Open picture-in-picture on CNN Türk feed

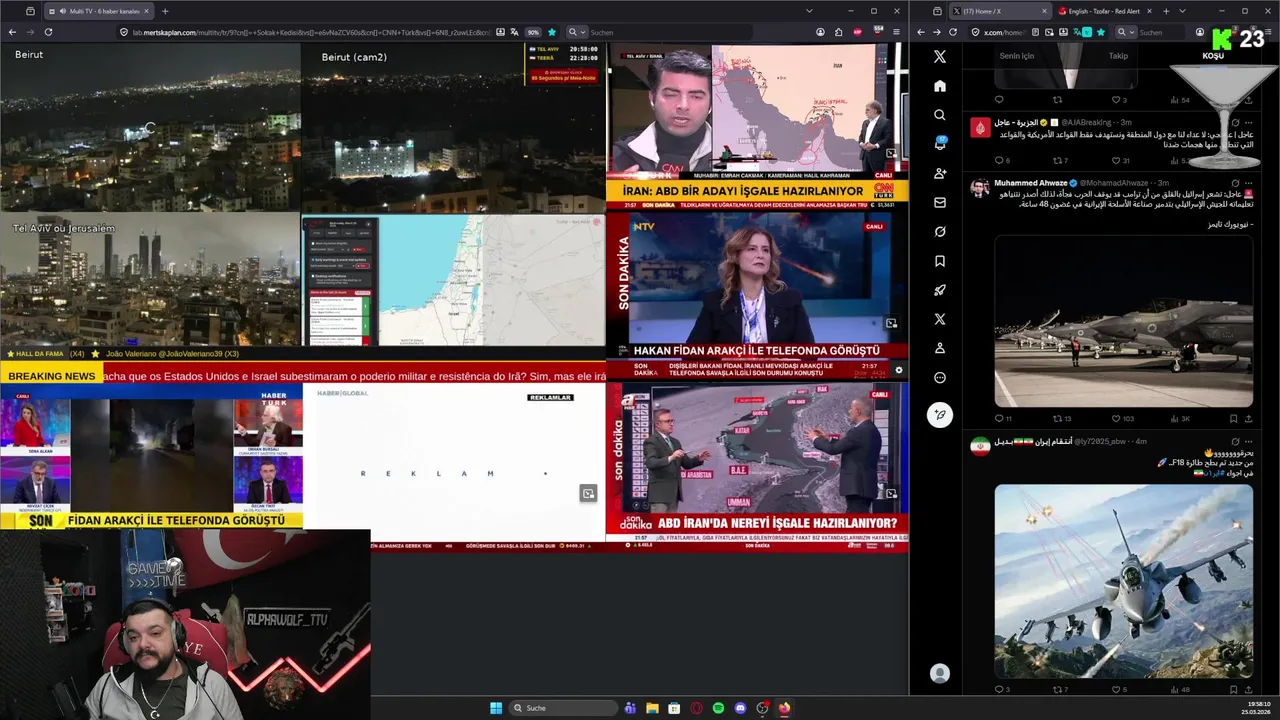pos(891,153)
